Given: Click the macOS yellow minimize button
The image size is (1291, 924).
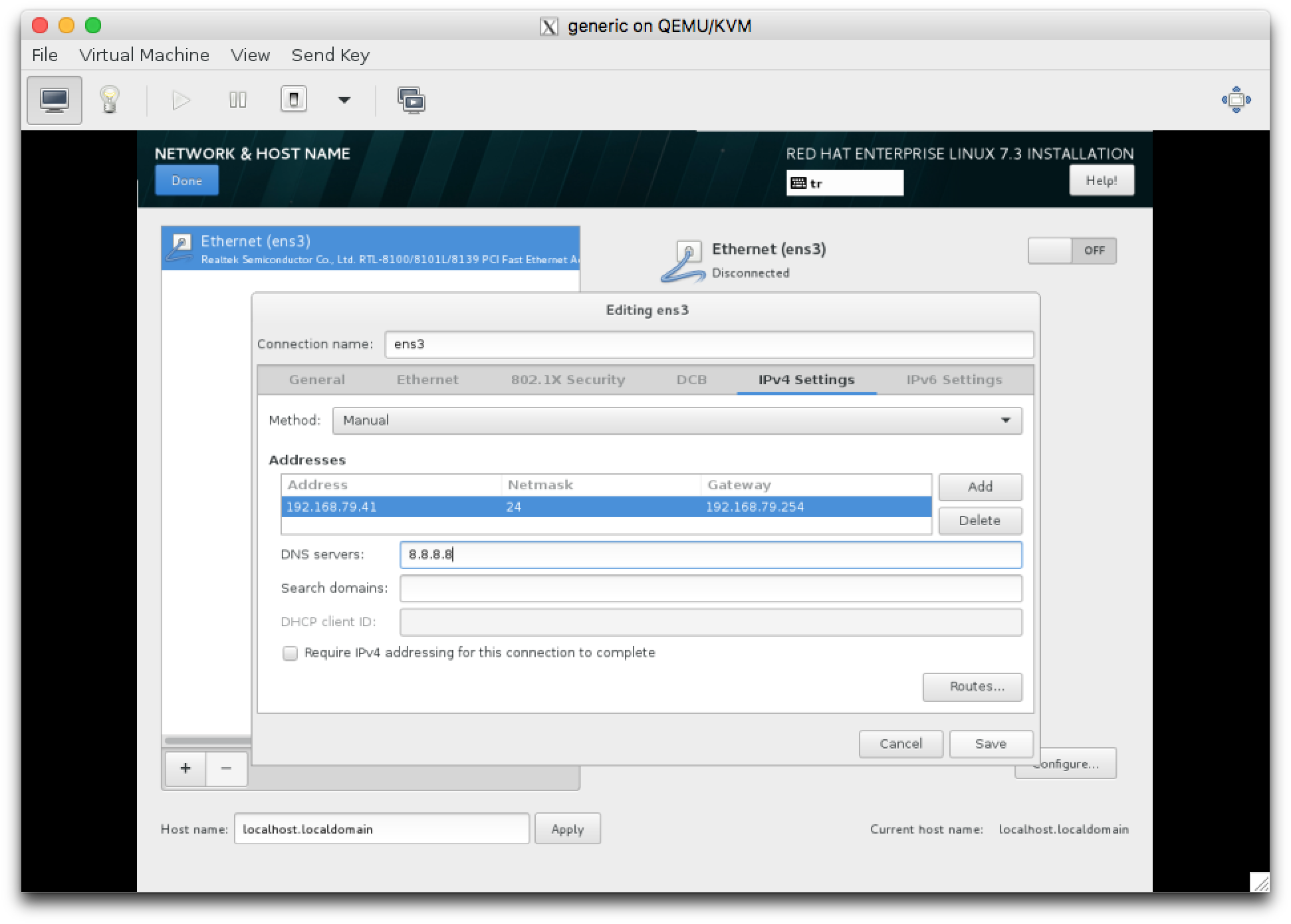Looking at the screenshot, I should coord(66,26).
